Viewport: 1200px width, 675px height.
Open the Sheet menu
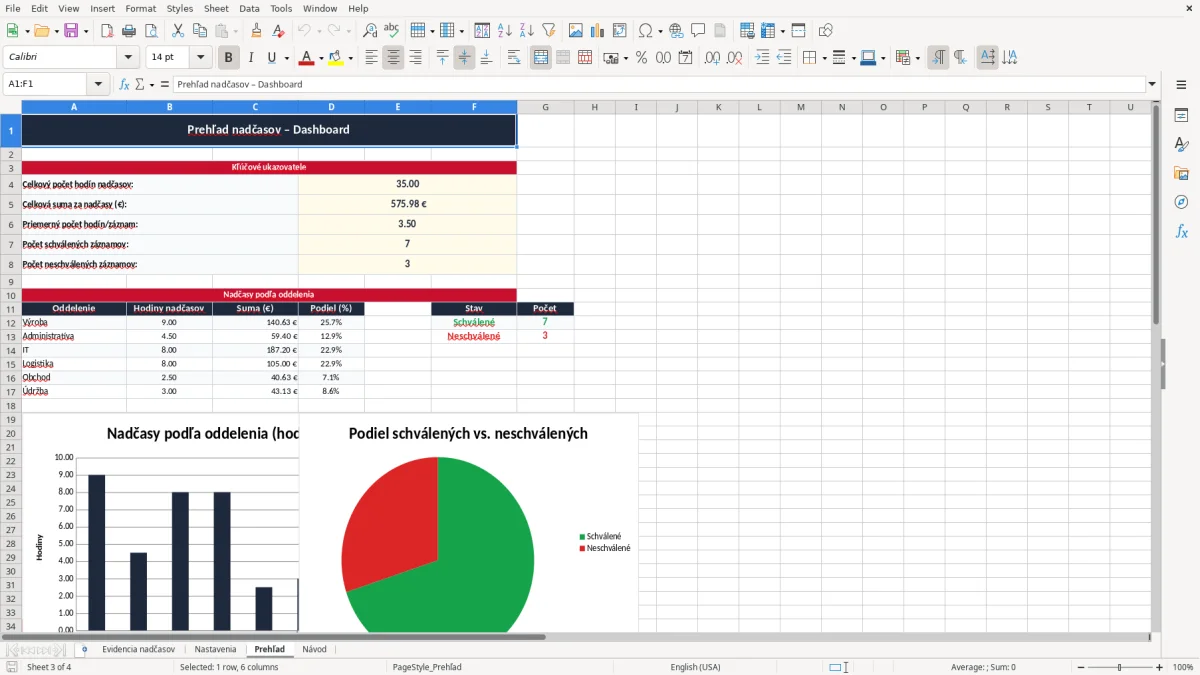click(x=216, y=8)
